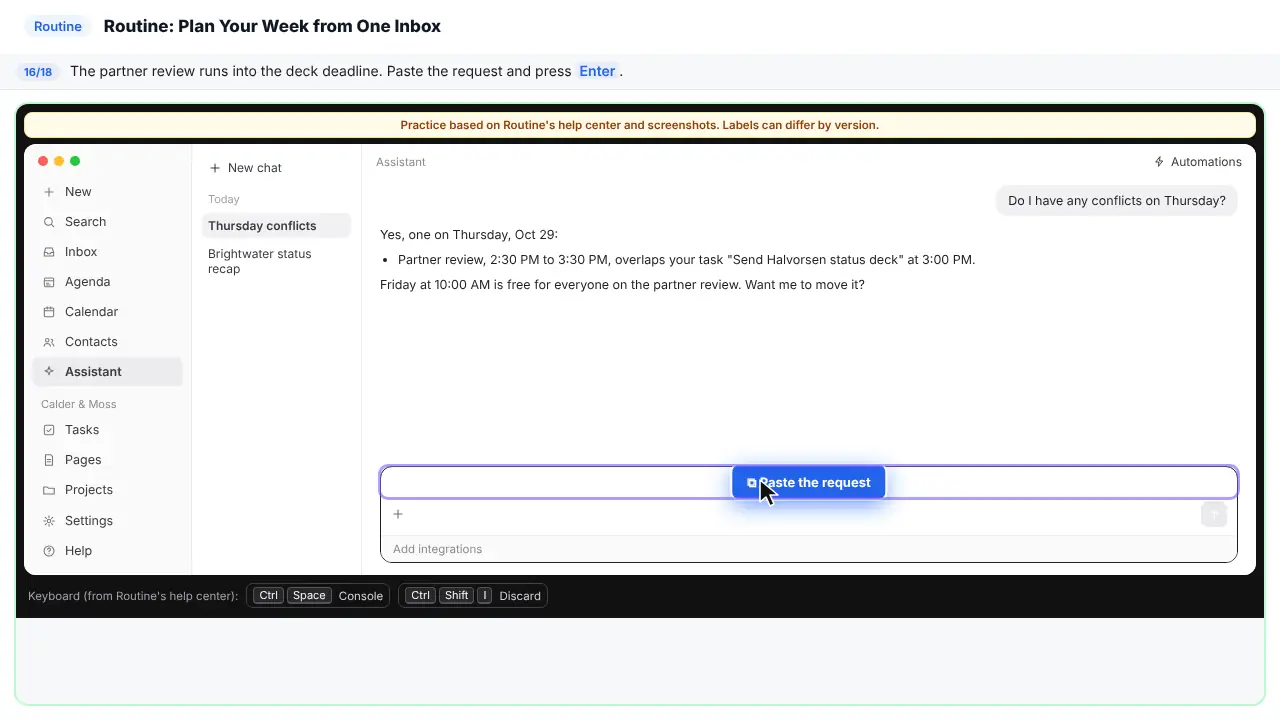Image resolution: width=1280 pixels, height=720 pixels.
Task: Click the 16/18 step counter
Action: pyautogui.click(x=38, y=72)
